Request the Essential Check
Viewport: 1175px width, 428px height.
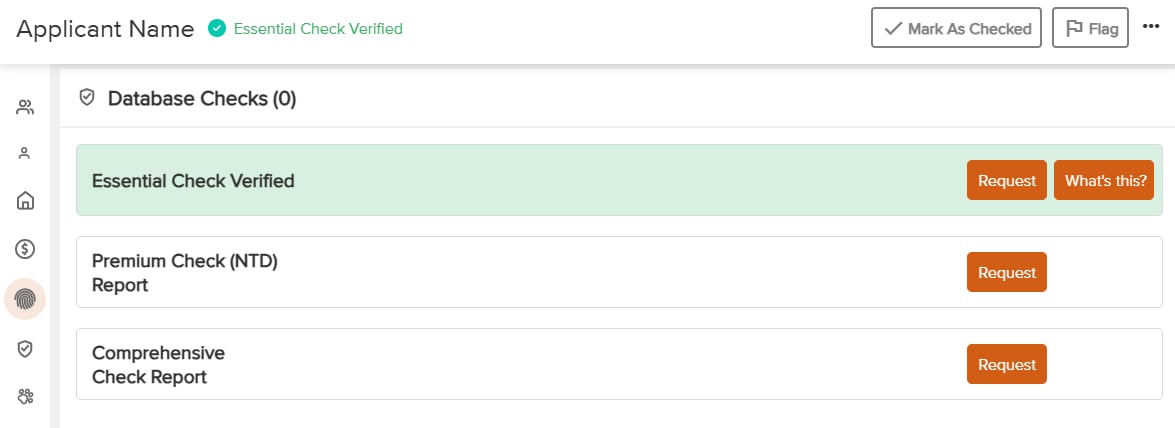[x=1006, y=180]
